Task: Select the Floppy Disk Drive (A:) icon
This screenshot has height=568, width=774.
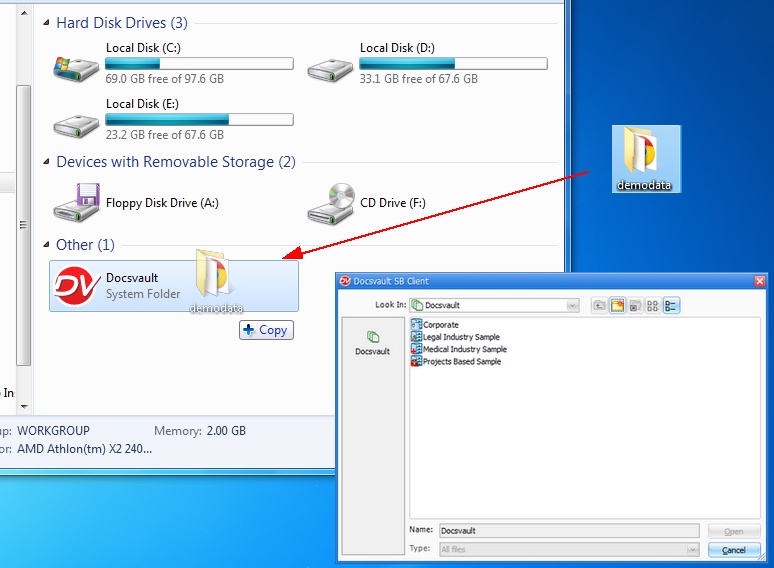Action: coord(76,202)
